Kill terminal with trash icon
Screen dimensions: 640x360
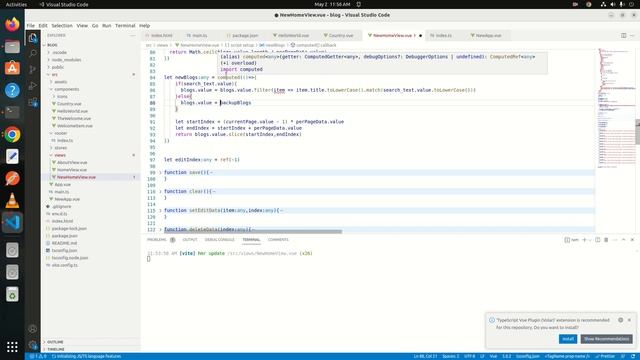coord(606,240)
